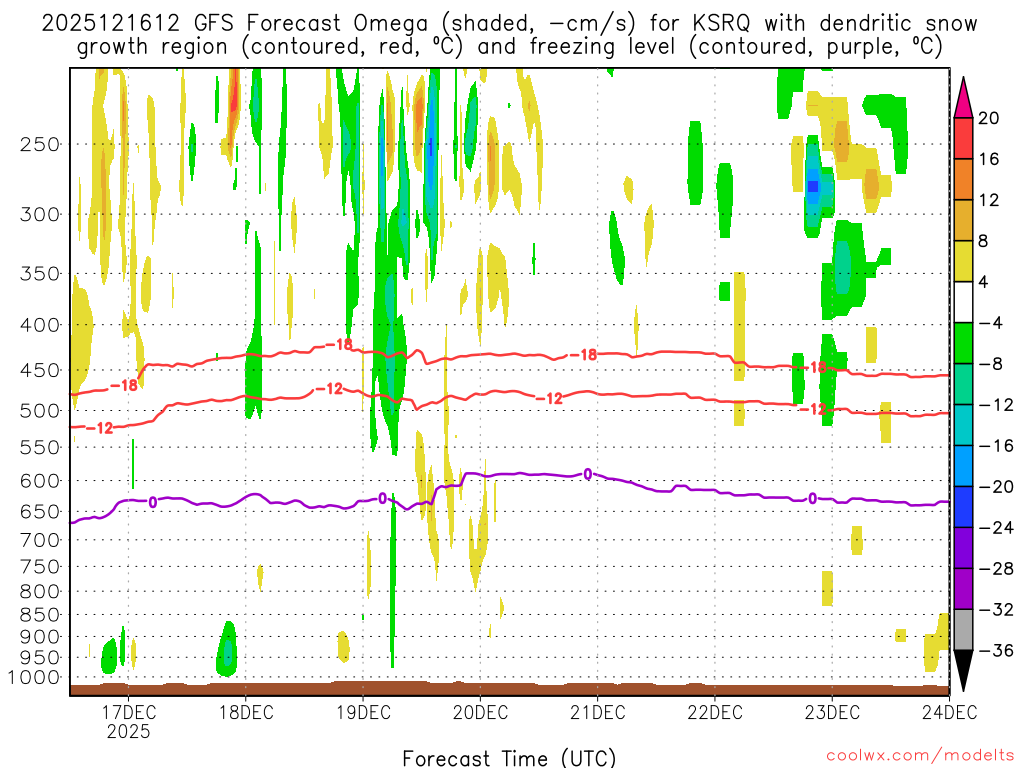1024x768 pixels.
Task: Click the 24DEC time axis label
Action: 949,712
